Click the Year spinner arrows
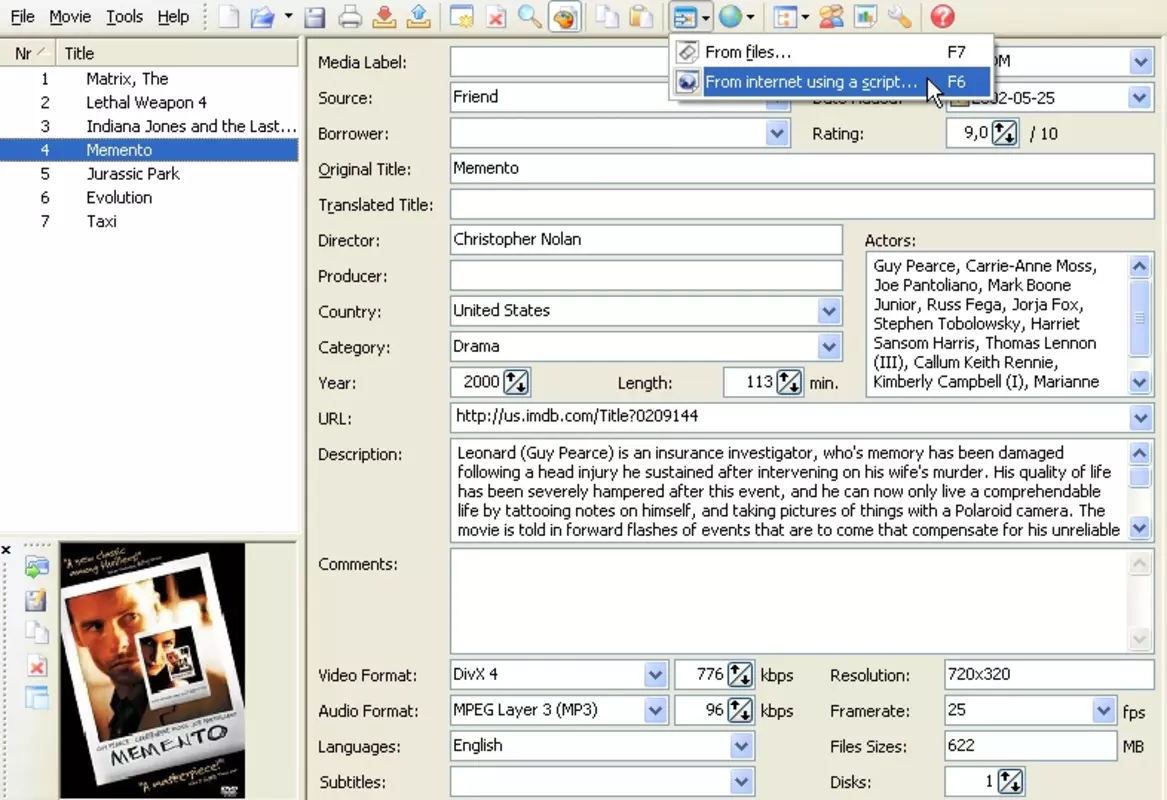 pyautogui.click(x=516, y=383)
